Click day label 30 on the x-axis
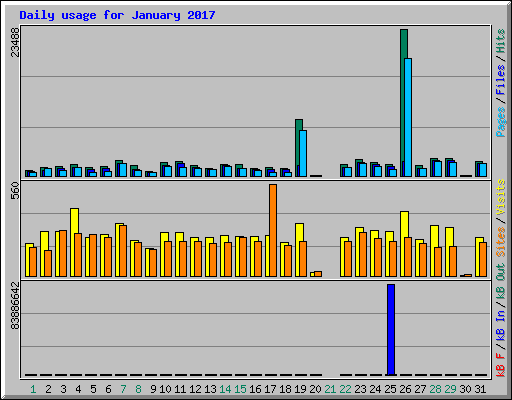 (x=465, y=389)
